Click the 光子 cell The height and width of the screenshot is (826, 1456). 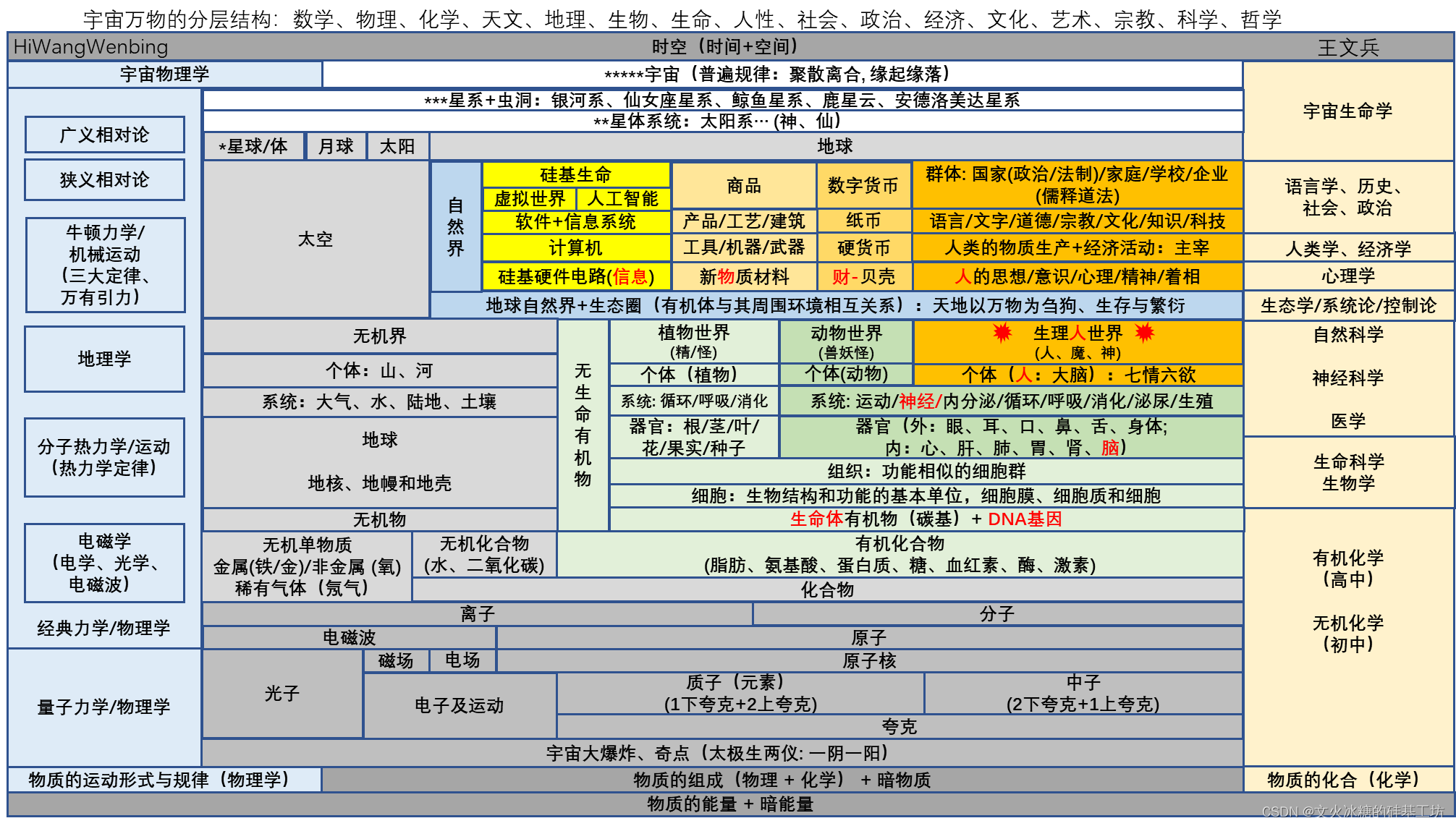coord(282,693)
